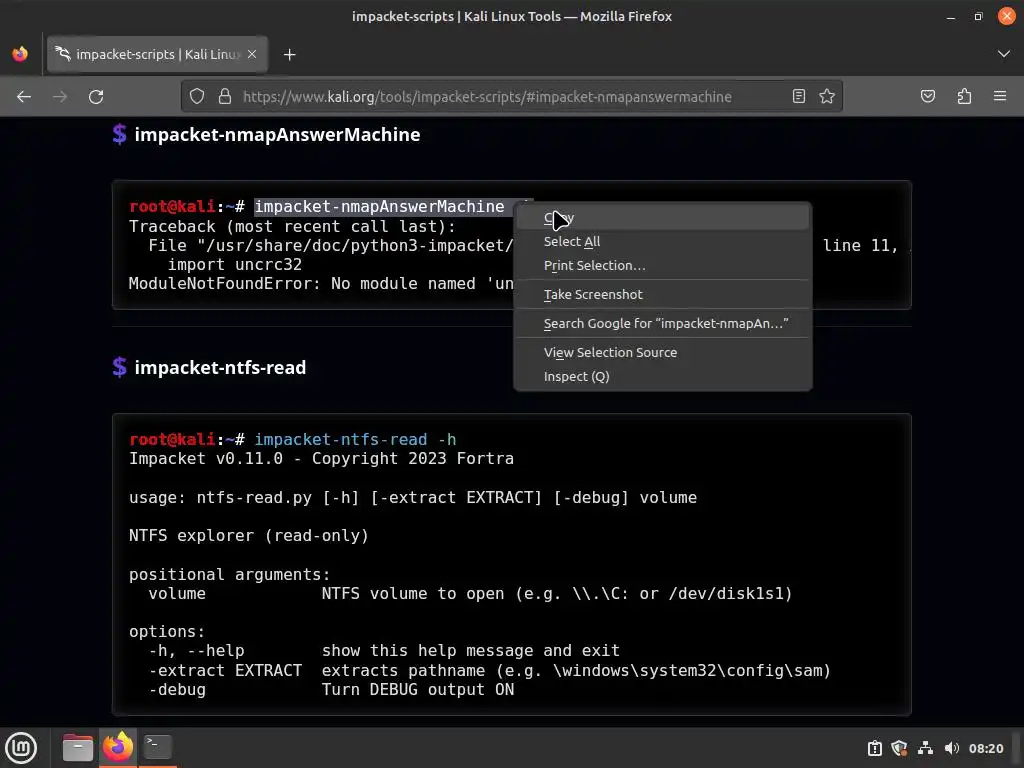The height and width of the screenshot is (768, 1024).
Task: Open the update manager tray icon
Action: click(874, 748)
